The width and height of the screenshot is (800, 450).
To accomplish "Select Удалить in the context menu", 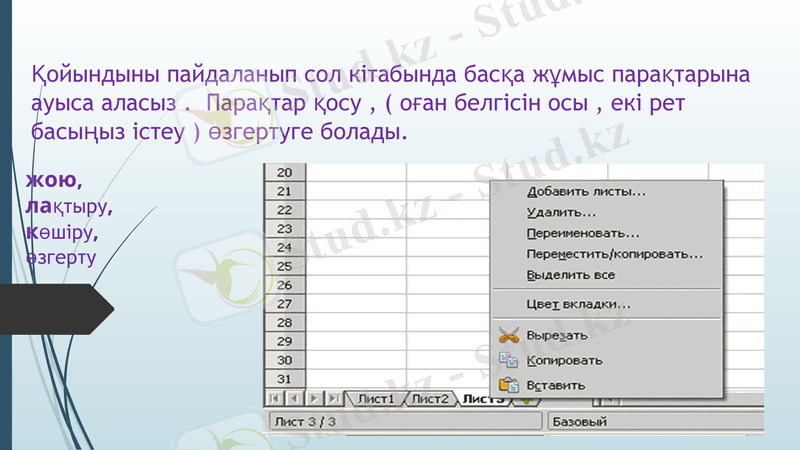I will coord(561,212).
